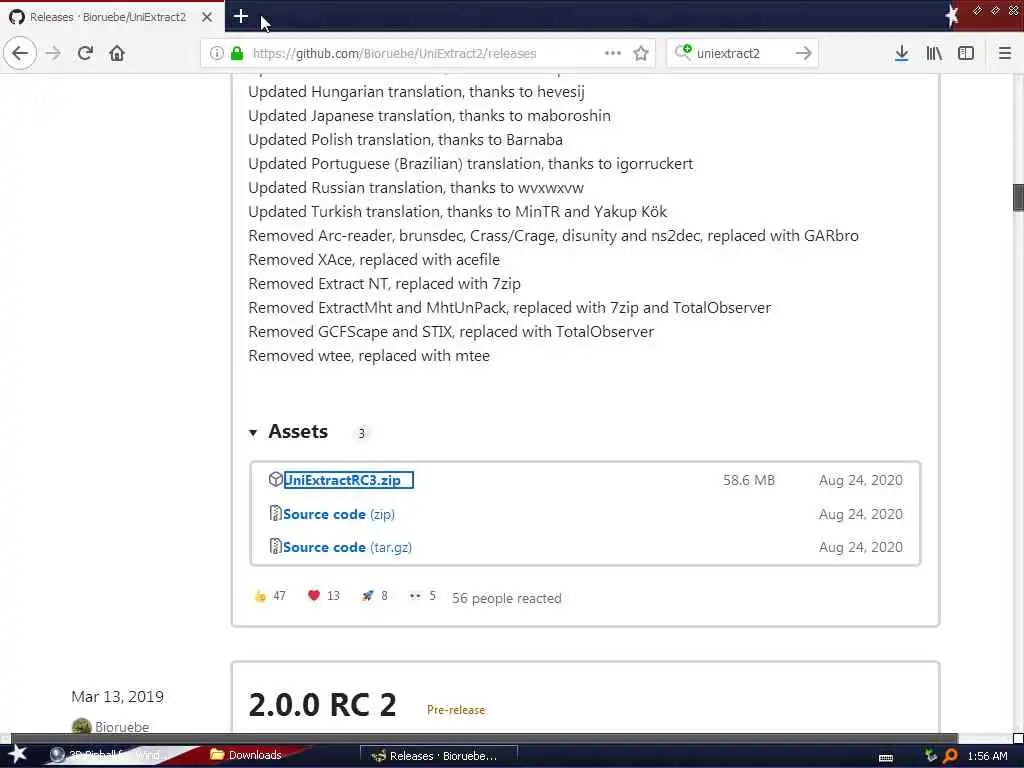Click the horizontal scrollbar at page bottom
The width and height of the screenshot is (1024, 768).
click(485, 739)
